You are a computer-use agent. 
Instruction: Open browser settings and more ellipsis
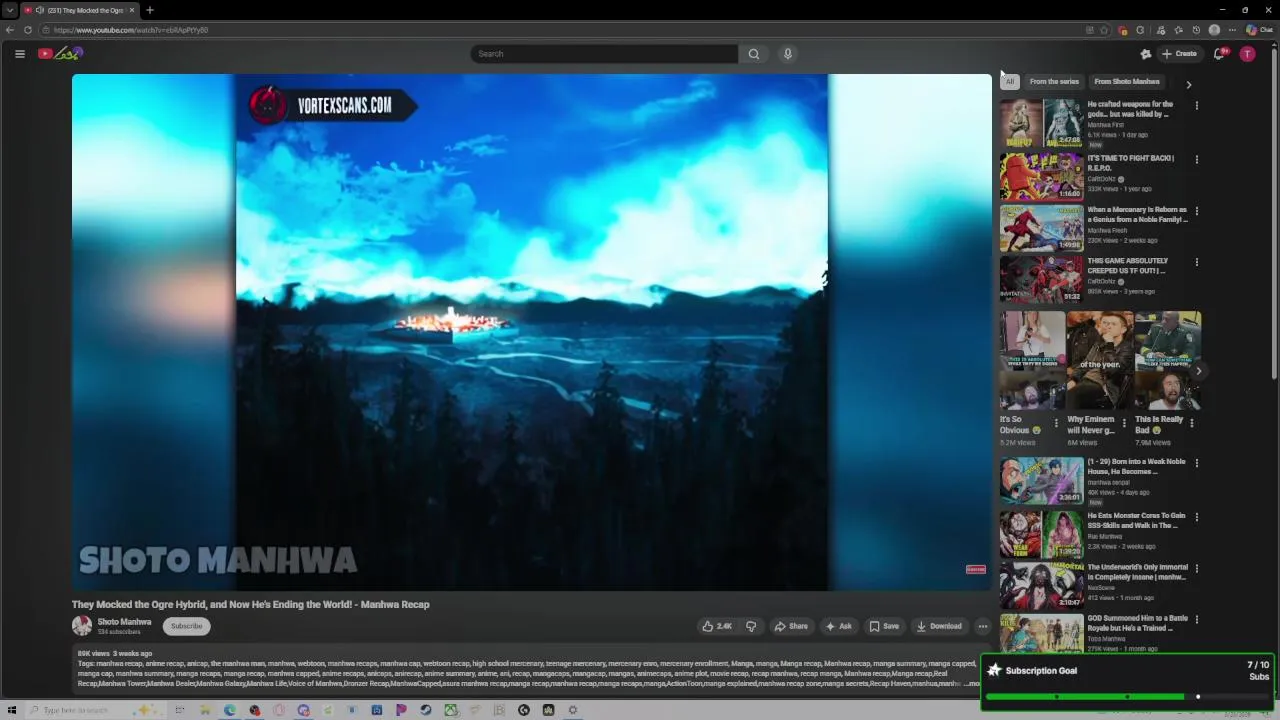tap(1232, 30)
